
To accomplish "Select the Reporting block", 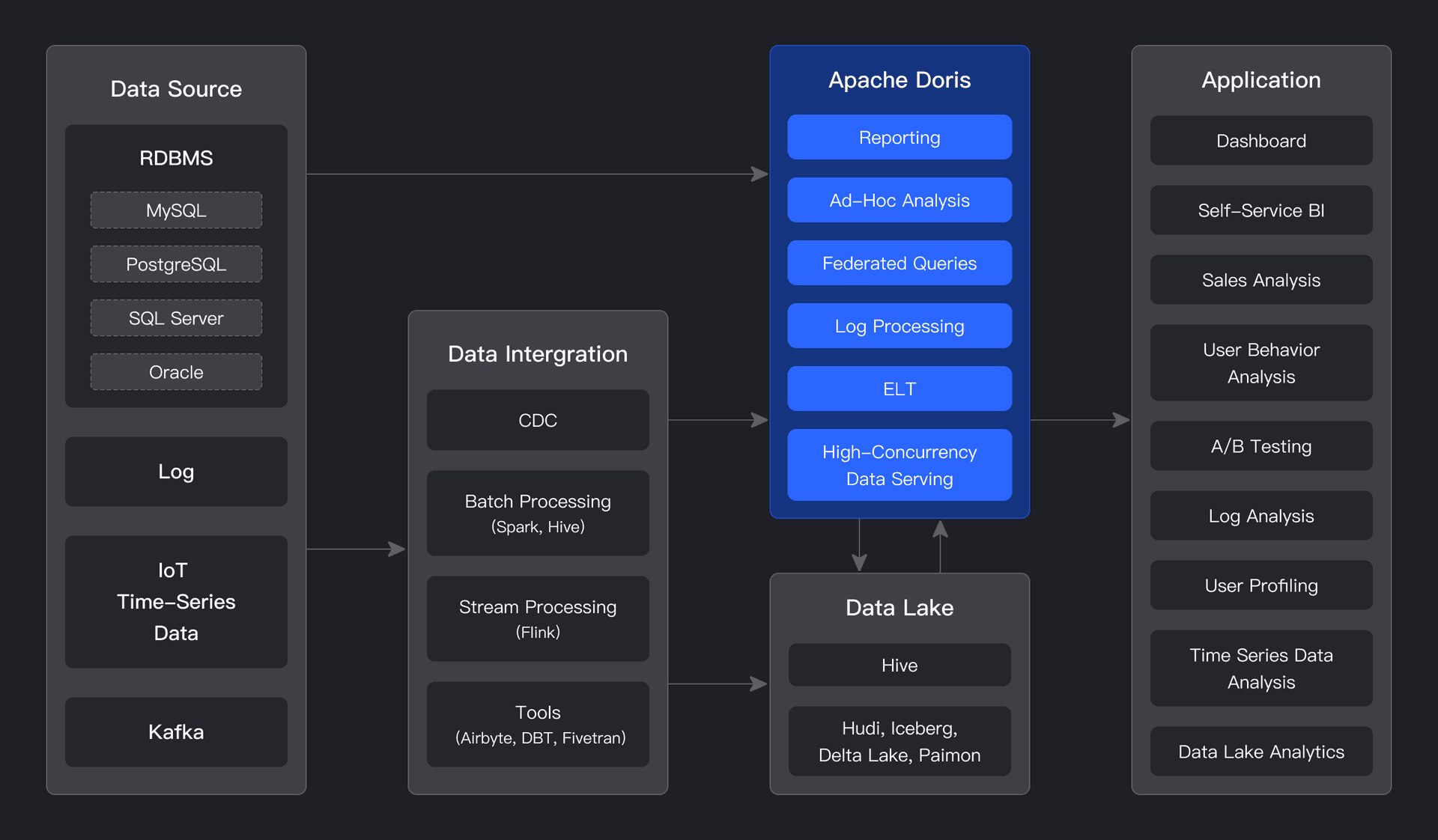I will pos(899,137).
